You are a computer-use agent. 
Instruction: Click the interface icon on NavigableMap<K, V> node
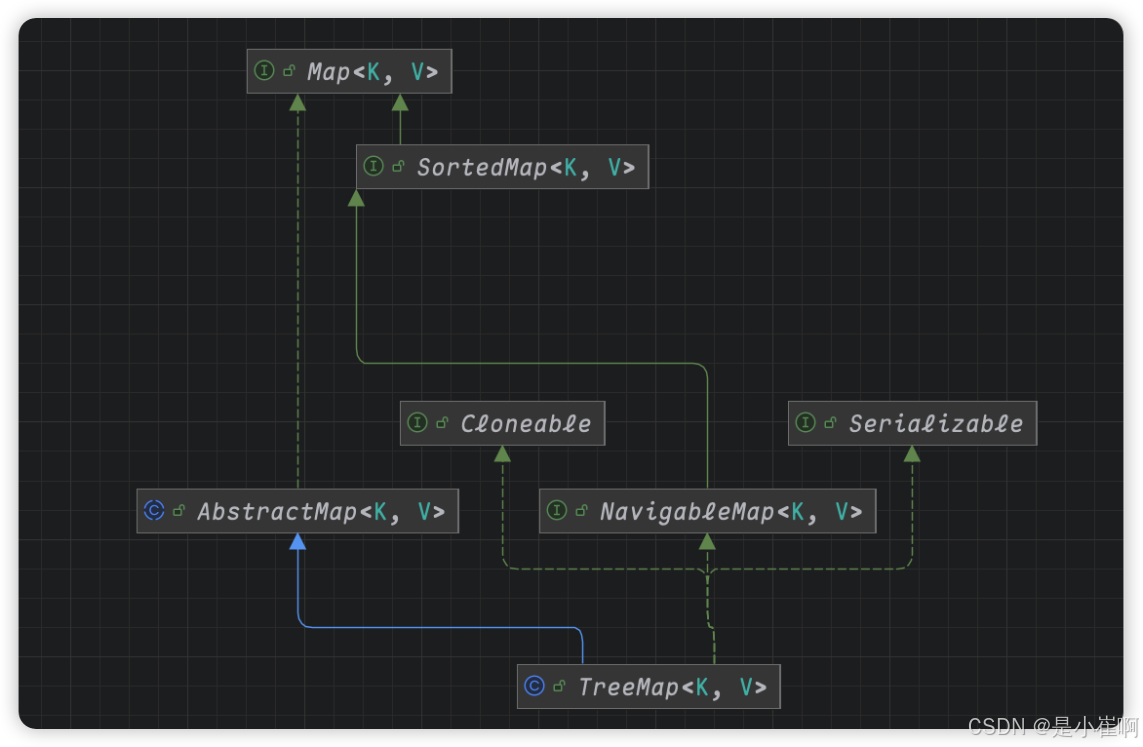click(556, 511)
